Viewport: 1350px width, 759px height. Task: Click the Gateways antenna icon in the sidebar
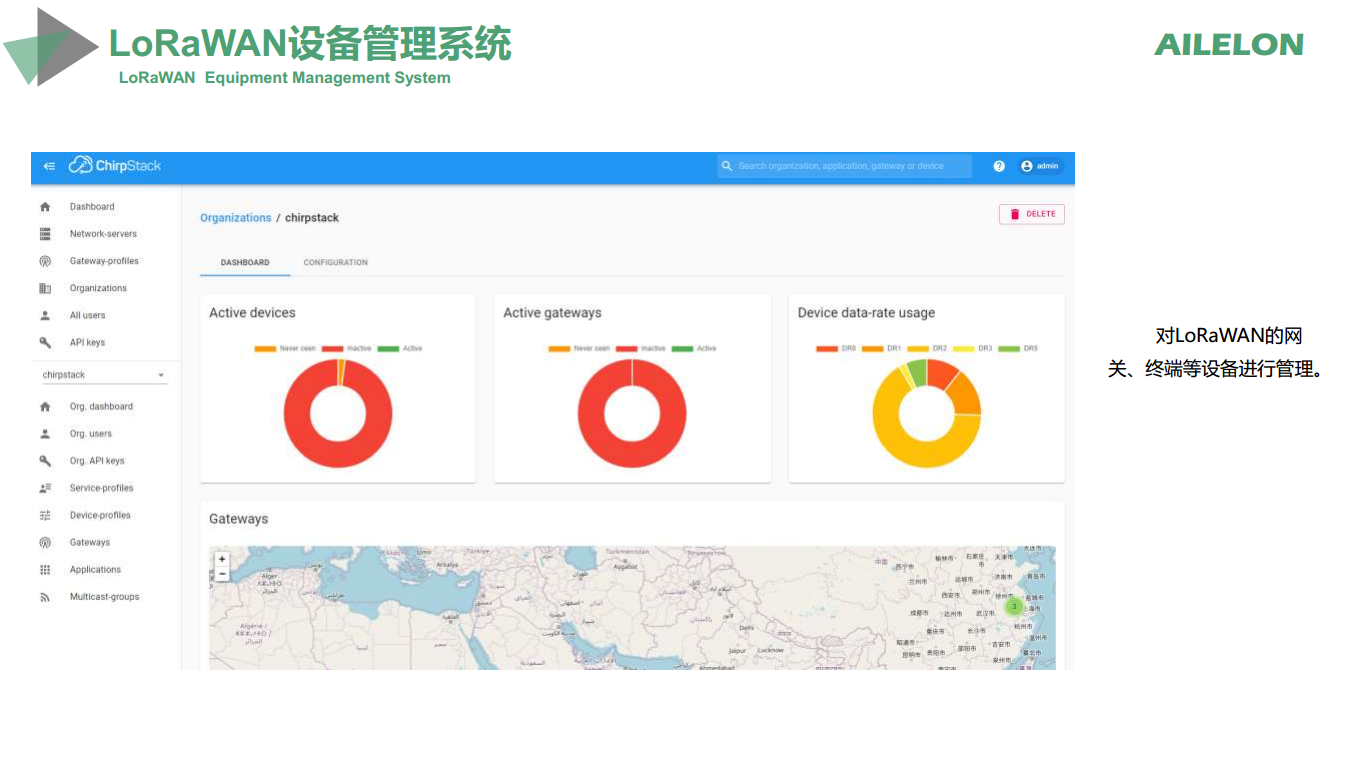(45, 543)
